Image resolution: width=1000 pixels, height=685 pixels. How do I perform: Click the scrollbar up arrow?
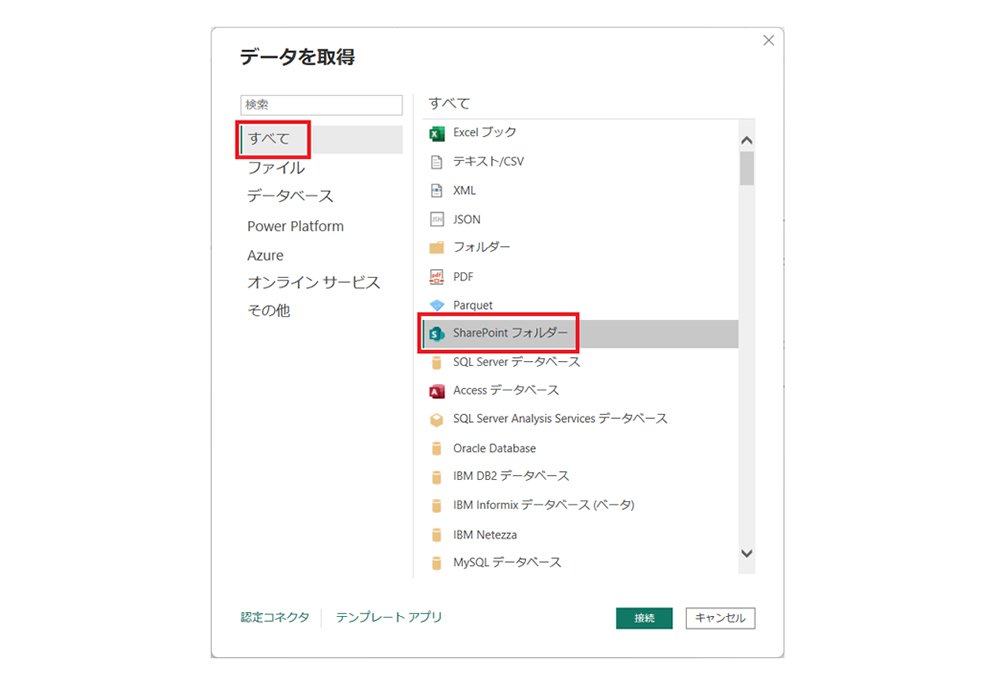coord(747,140)
